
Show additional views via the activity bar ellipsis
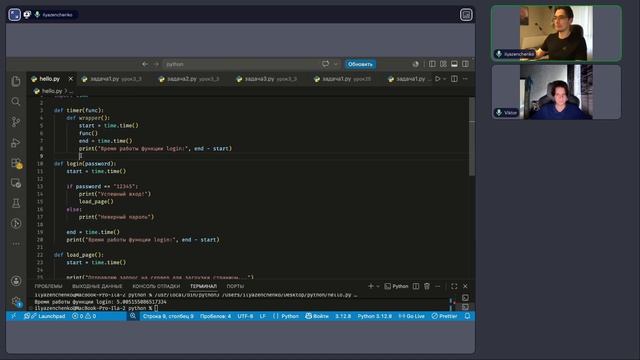pos(16,244)
